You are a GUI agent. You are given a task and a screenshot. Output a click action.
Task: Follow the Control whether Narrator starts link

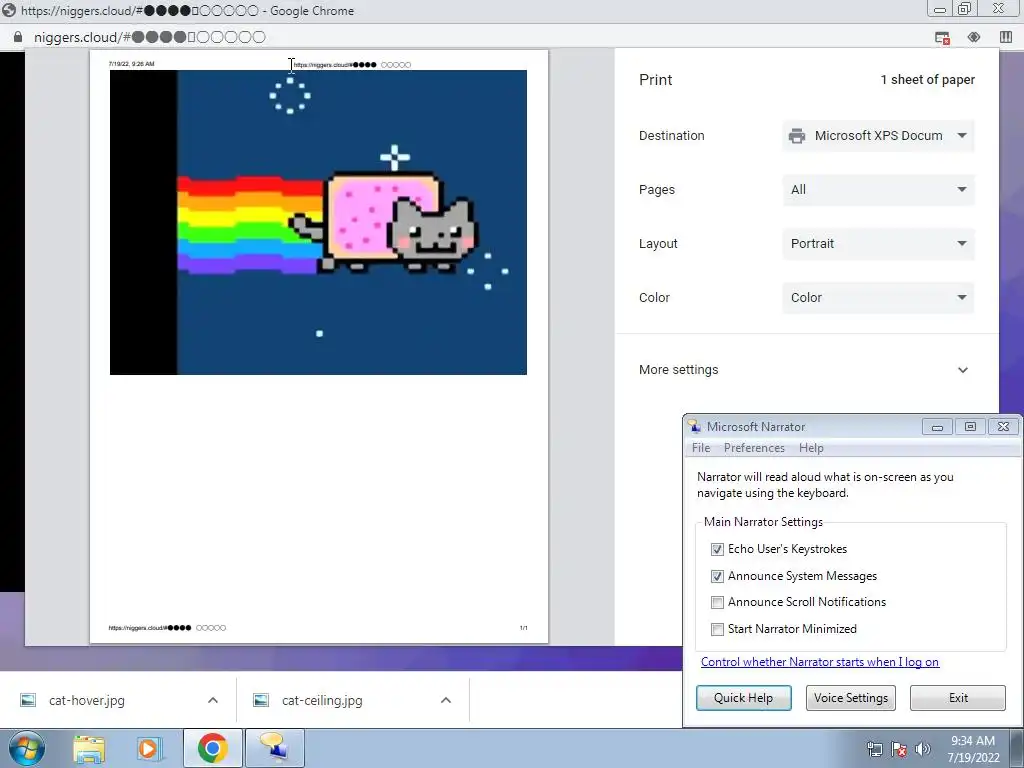[820, 662]
